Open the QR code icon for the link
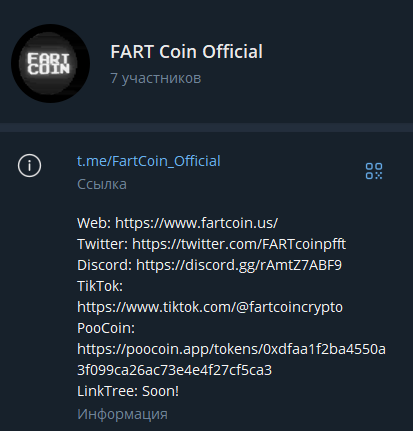413x431 pixels. point(374,171)
